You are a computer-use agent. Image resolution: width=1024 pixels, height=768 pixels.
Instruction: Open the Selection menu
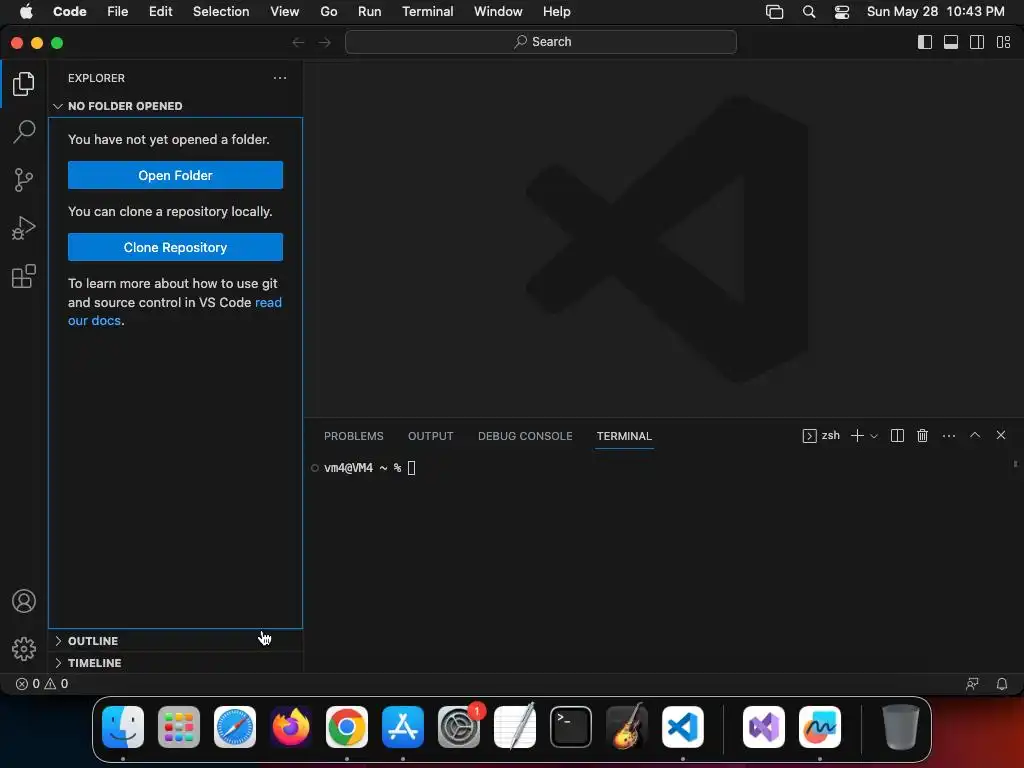point(221,12)
